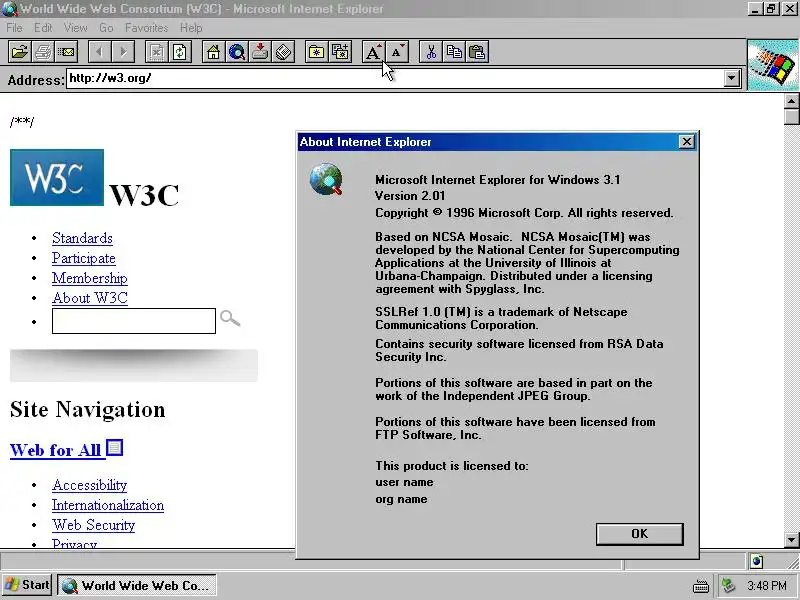Click the Back arrow toolbar button
Viewport: 800px width, 600px height.
[x=99, y=52]
